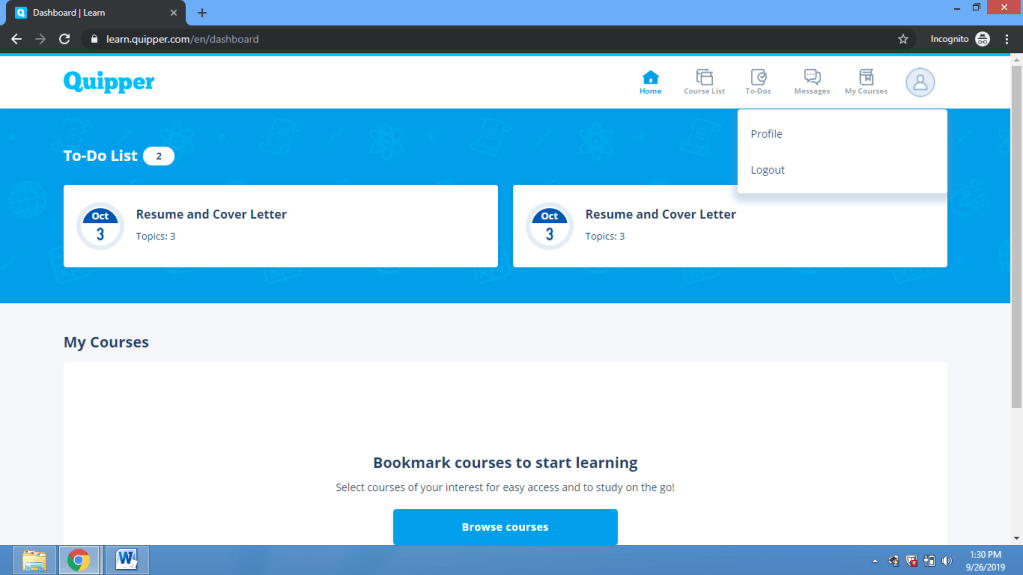
Task: Select Logout from the account menu
Action: (x=768, y=170)
